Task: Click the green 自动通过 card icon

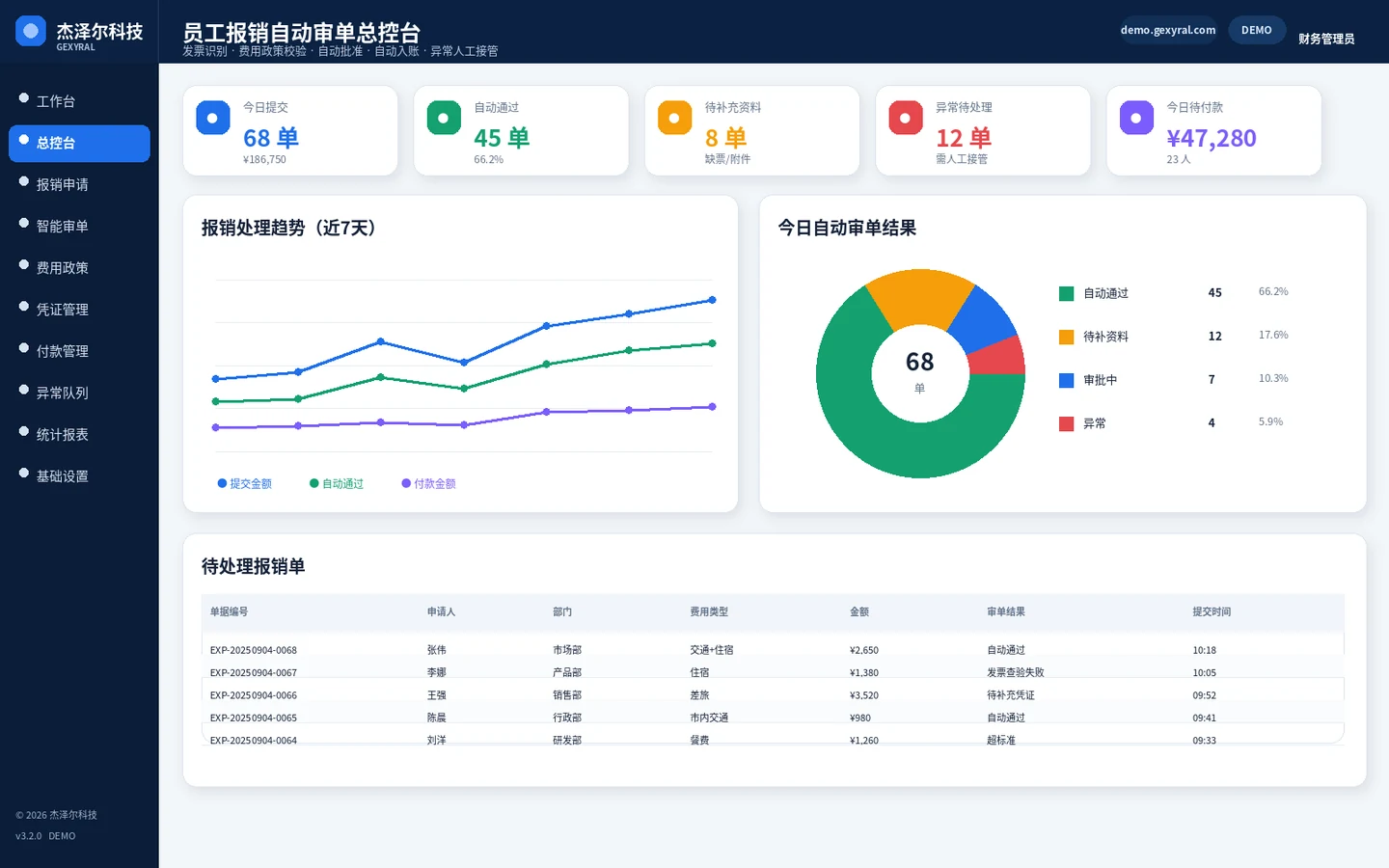Action: (x=444, y=118)
